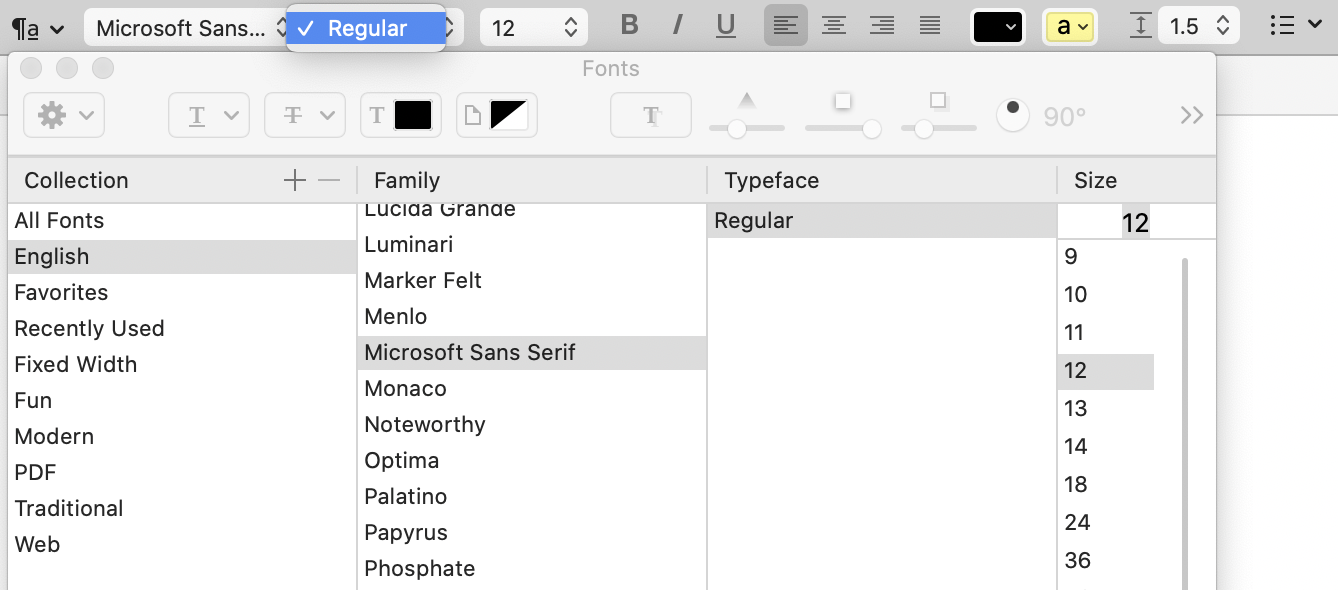
Task: Remove the selected font collection
Action: pyautogui.click(x=329, y=180)
